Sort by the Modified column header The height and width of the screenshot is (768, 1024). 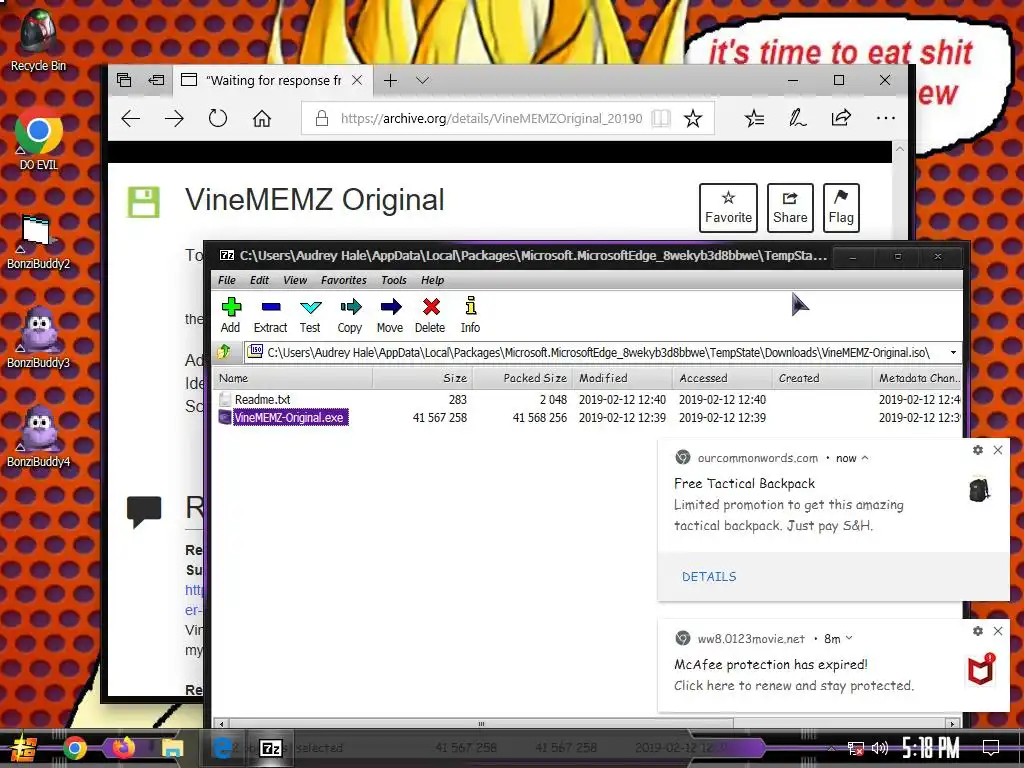coord(622,378)
